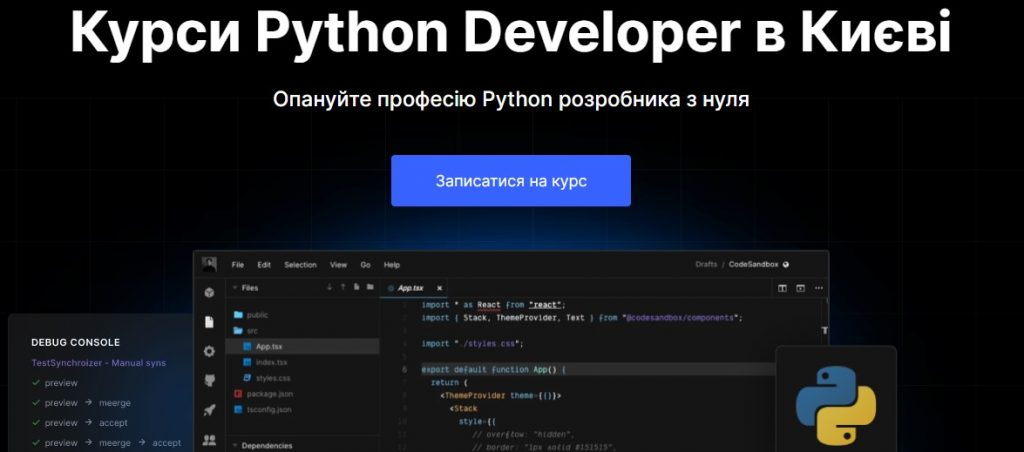This screenshot has height=452, width=1024.
Task: Click the console row preview → accept
Action: (x=80, y=423)
